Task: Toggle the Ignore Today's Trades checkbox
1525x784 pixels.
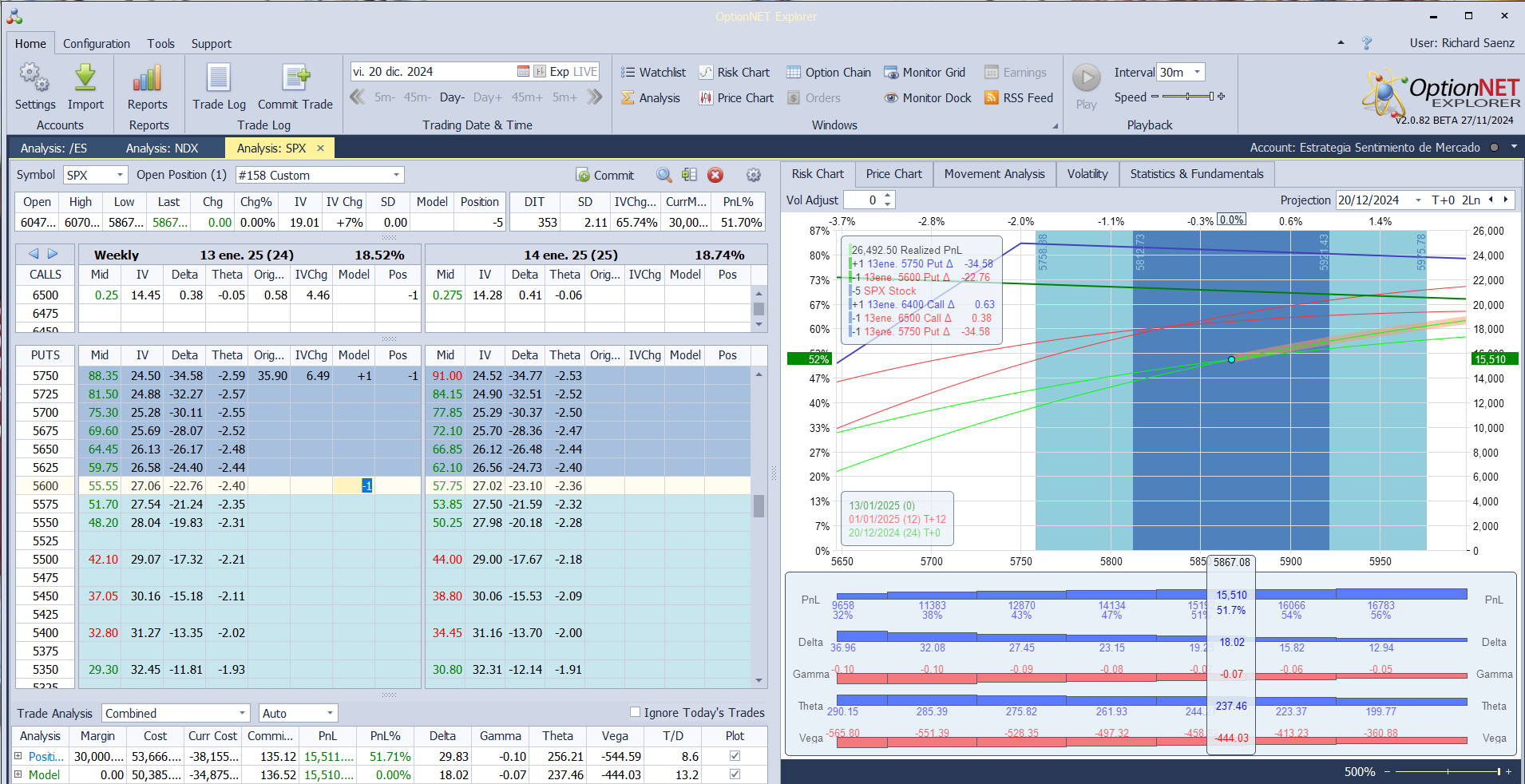Action: point(636,712)
